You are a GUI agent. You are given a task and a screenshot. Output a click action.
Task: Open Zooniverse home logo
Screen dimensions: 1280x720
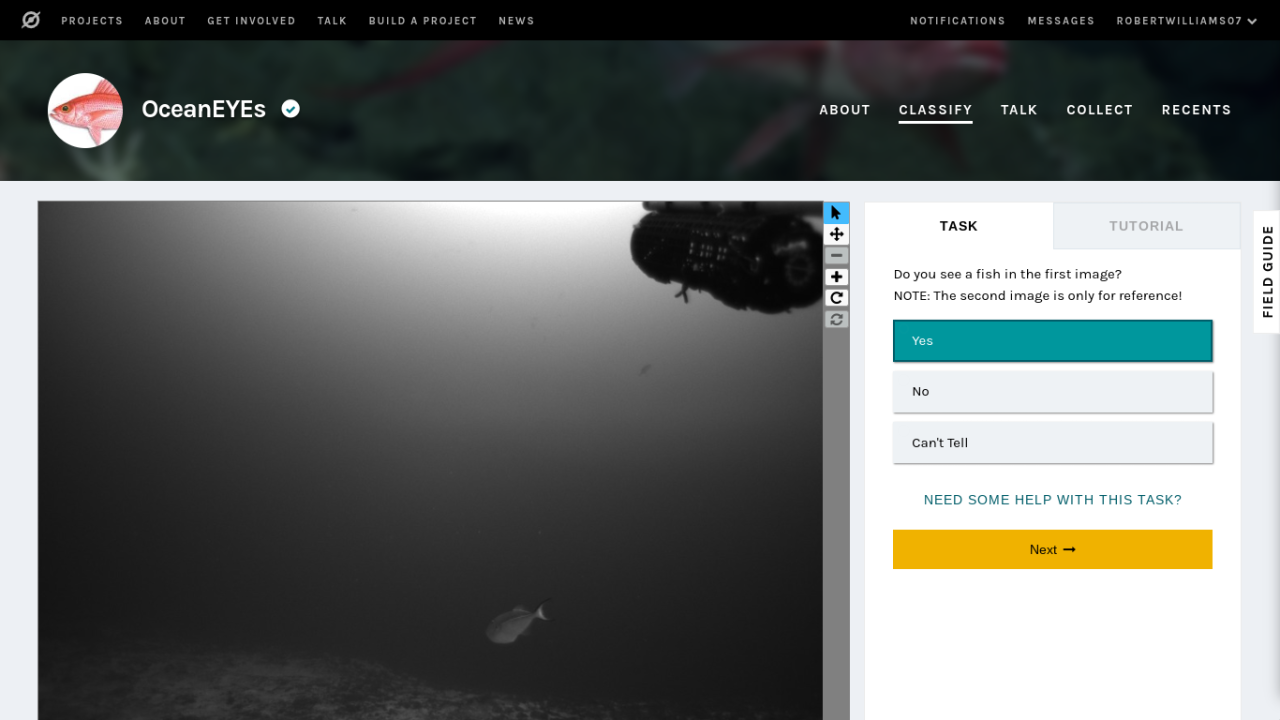[31, 20]
